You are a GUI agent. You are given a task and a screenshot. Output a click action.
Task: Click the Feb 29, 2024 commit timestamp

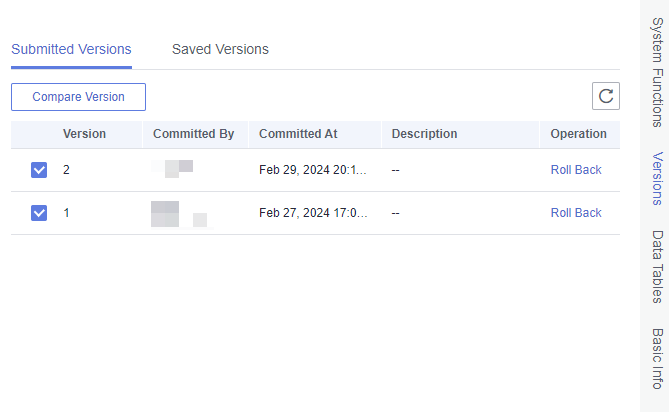pyautogui.click(x=313, y=170)
